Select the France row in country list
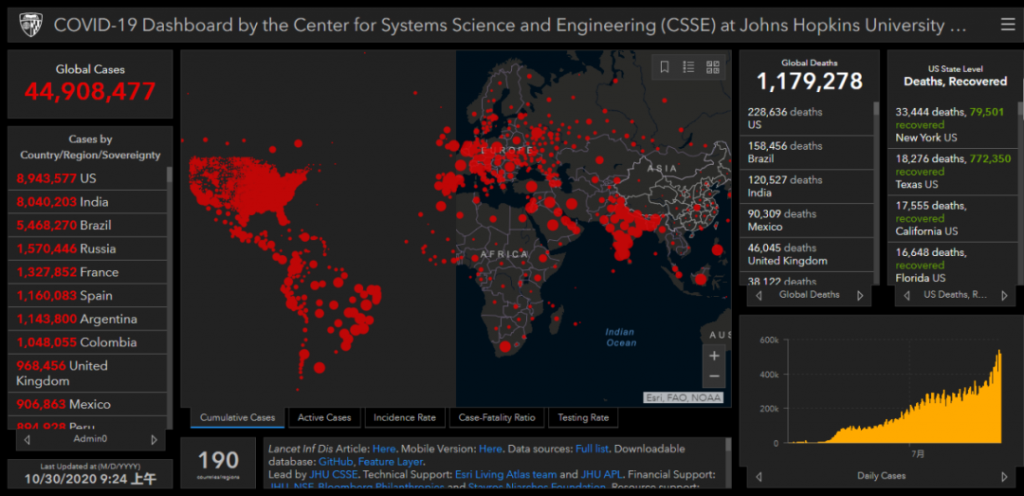 tap(88, 272)
